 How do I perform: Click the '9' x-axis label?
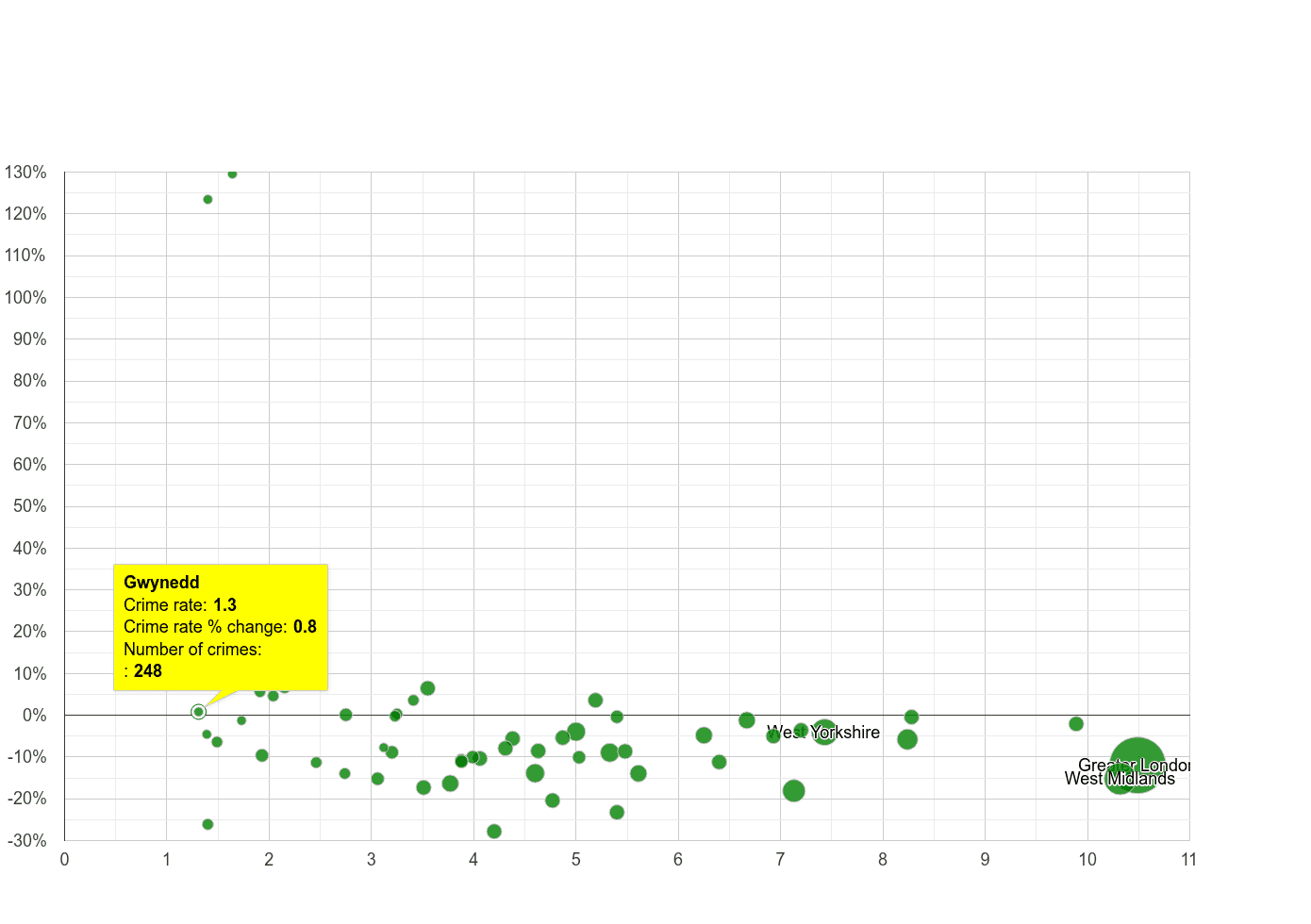click(985, 859)
